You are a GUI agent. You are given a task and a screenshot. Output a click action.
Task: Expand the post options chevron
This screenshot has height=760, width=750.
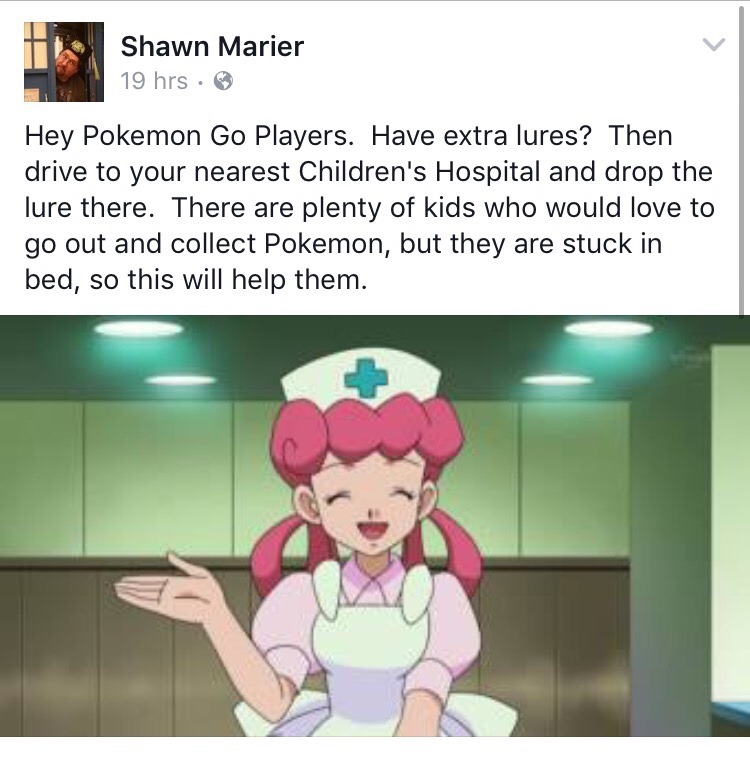point(714,44)
